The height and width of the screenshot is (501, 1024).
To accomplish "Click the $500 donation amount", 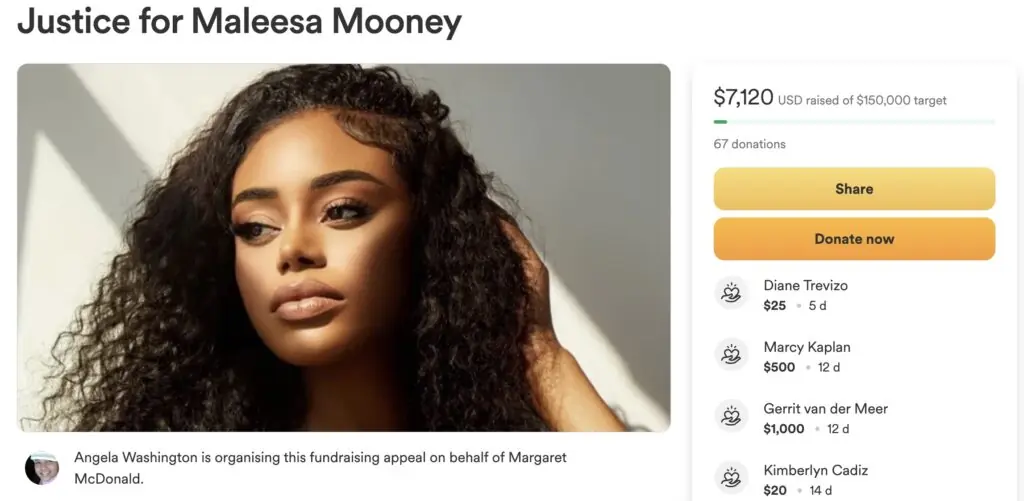I will pyautogui.click(x=779, y=367).
